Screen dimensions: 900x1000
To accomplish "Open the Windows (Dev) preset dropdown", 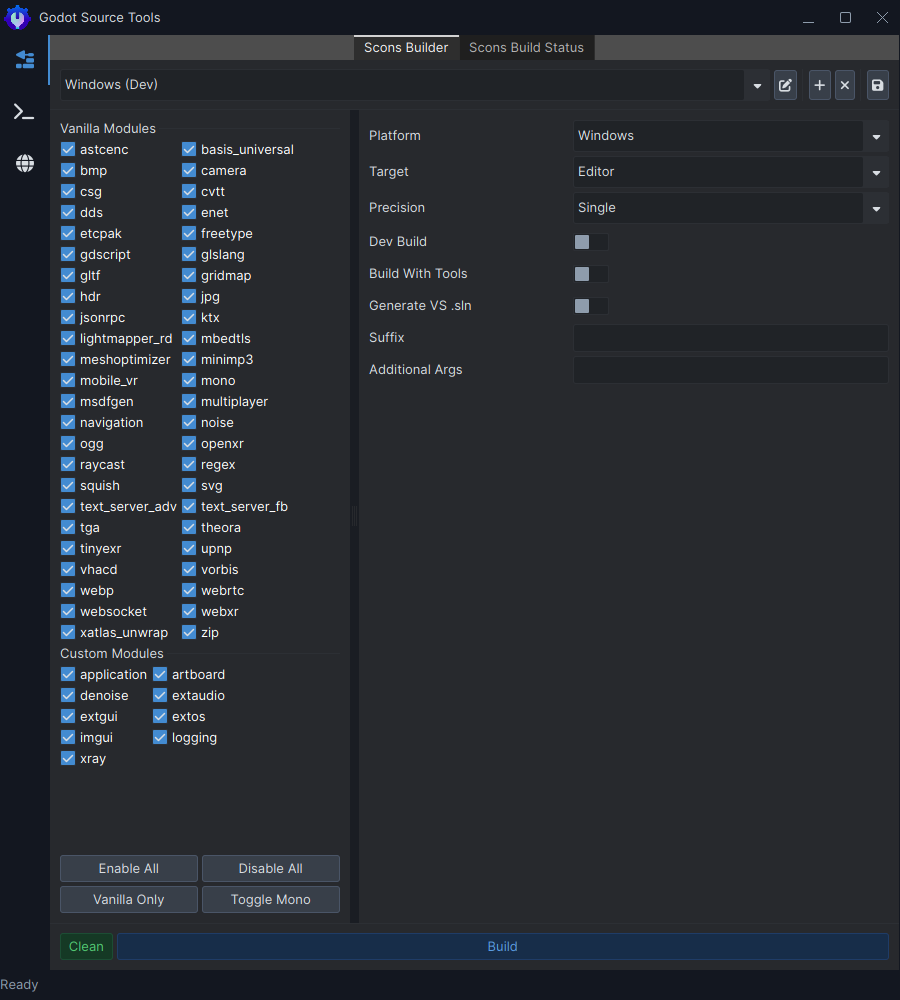I will (413, 85).
